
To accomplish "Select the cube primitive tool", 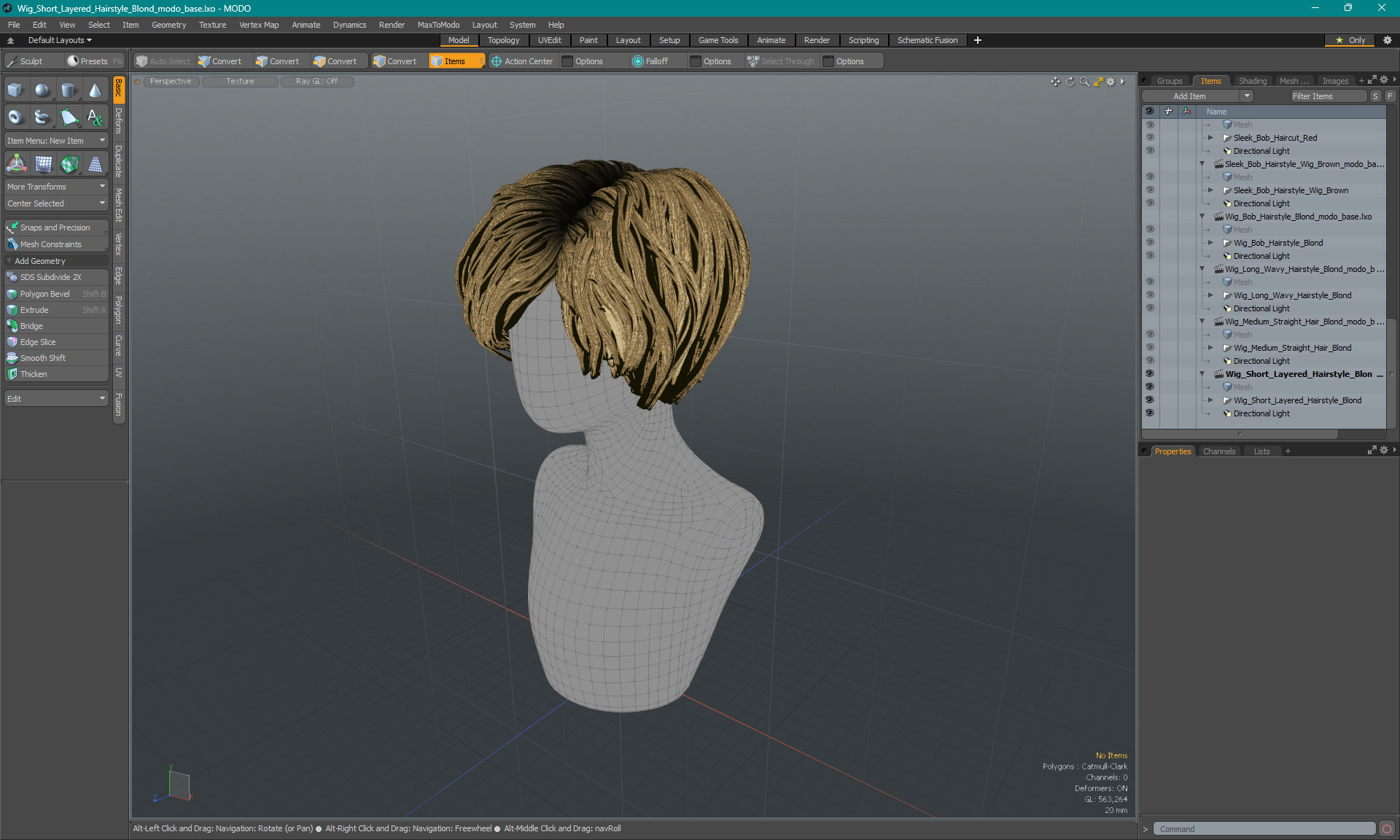I will (15, 90).
